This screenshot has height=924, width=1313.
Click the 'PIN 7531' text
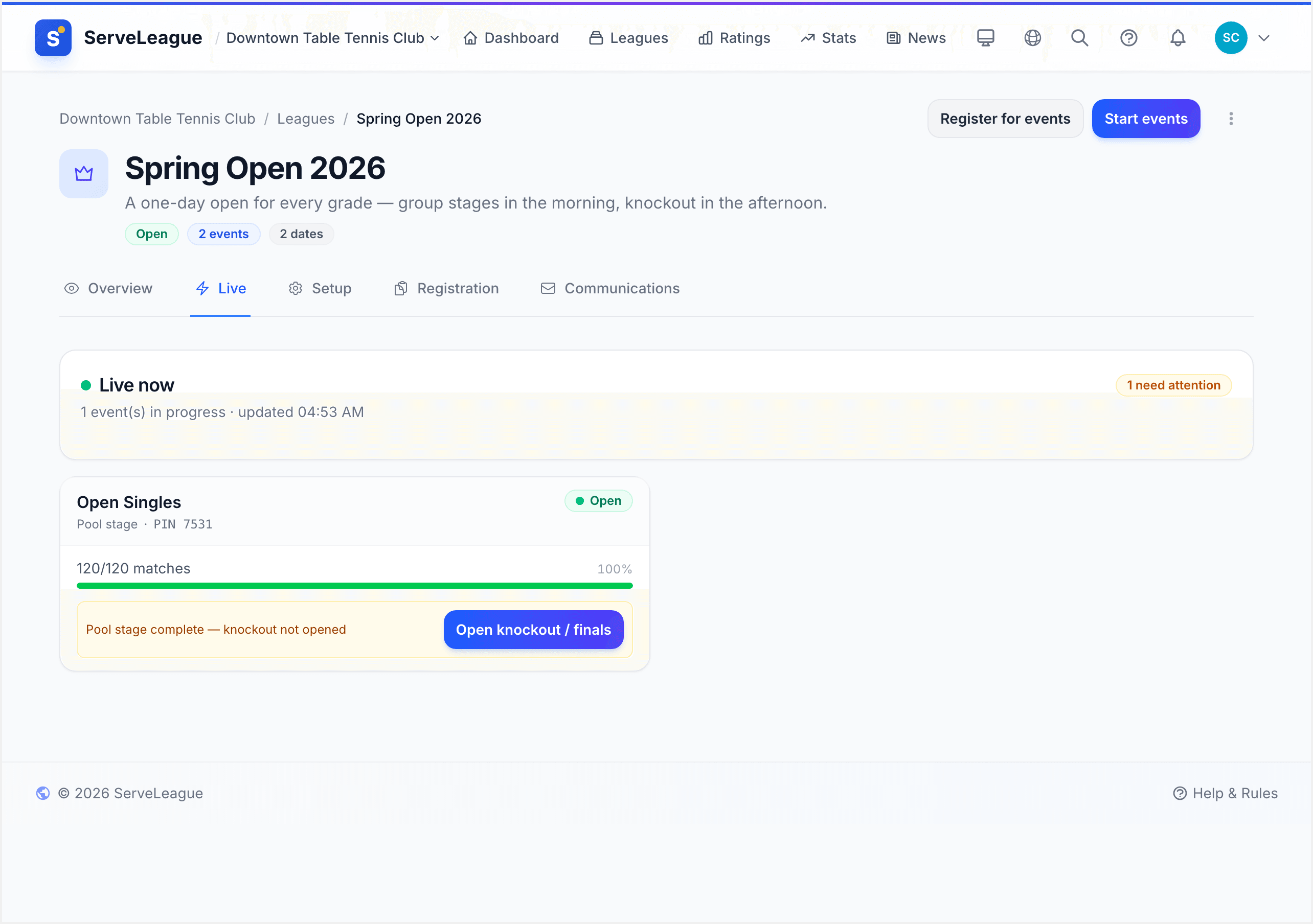pos(183,524)
